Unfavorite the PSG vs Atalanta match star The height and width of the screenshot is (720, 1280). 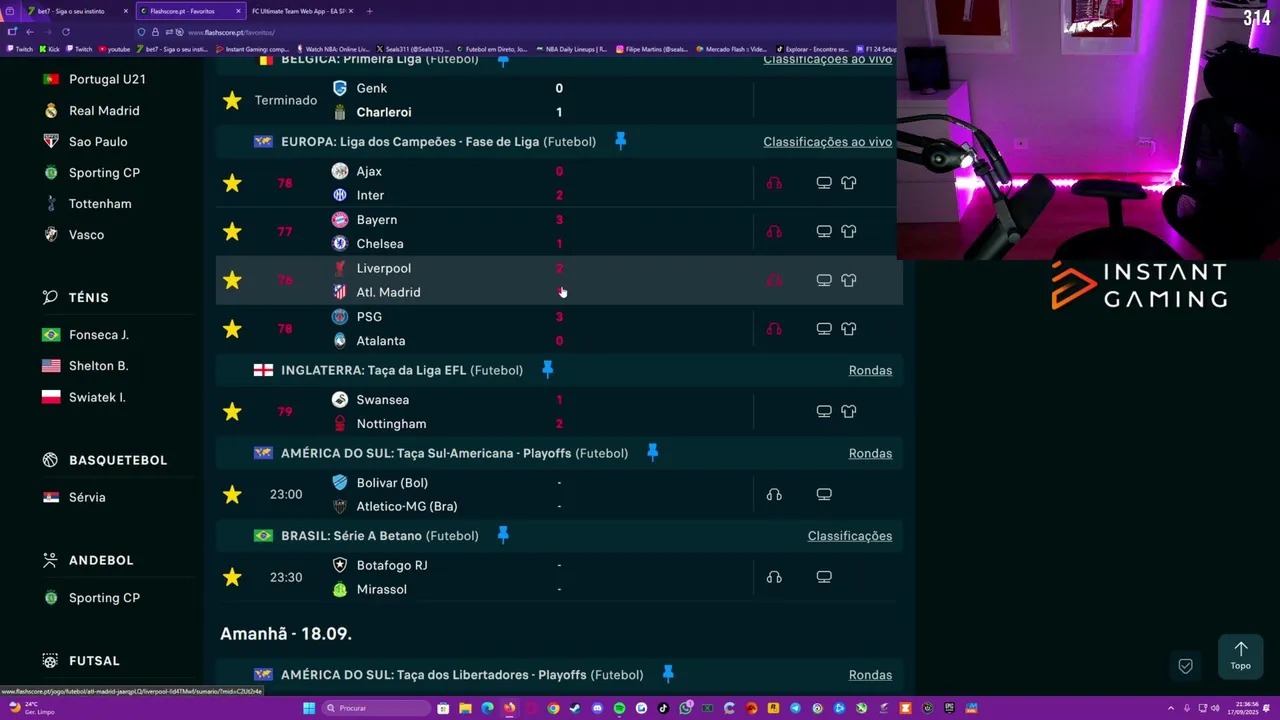pos(232,329)
